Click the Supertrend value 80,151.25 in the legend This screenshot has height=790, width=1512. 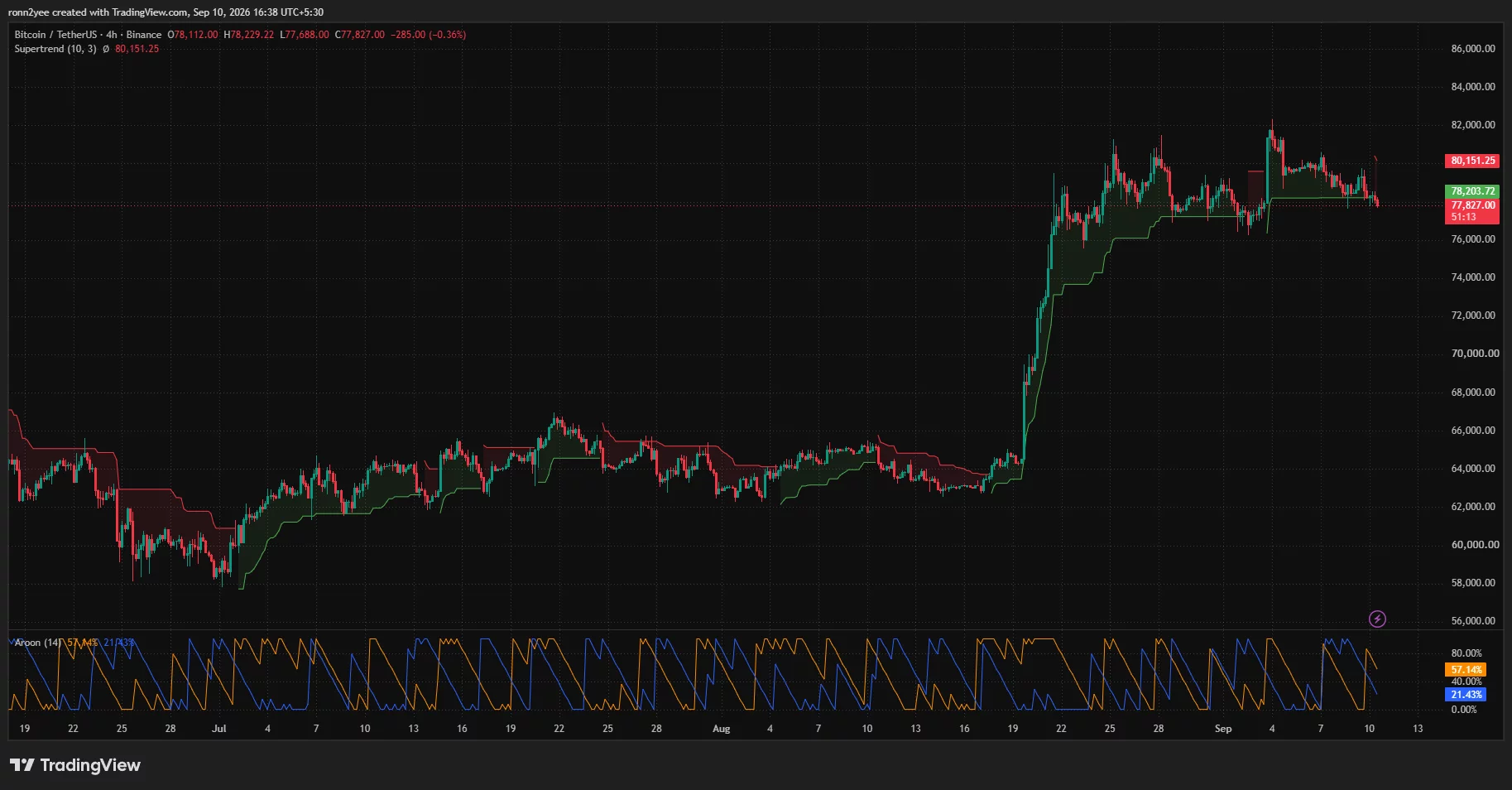137,49
